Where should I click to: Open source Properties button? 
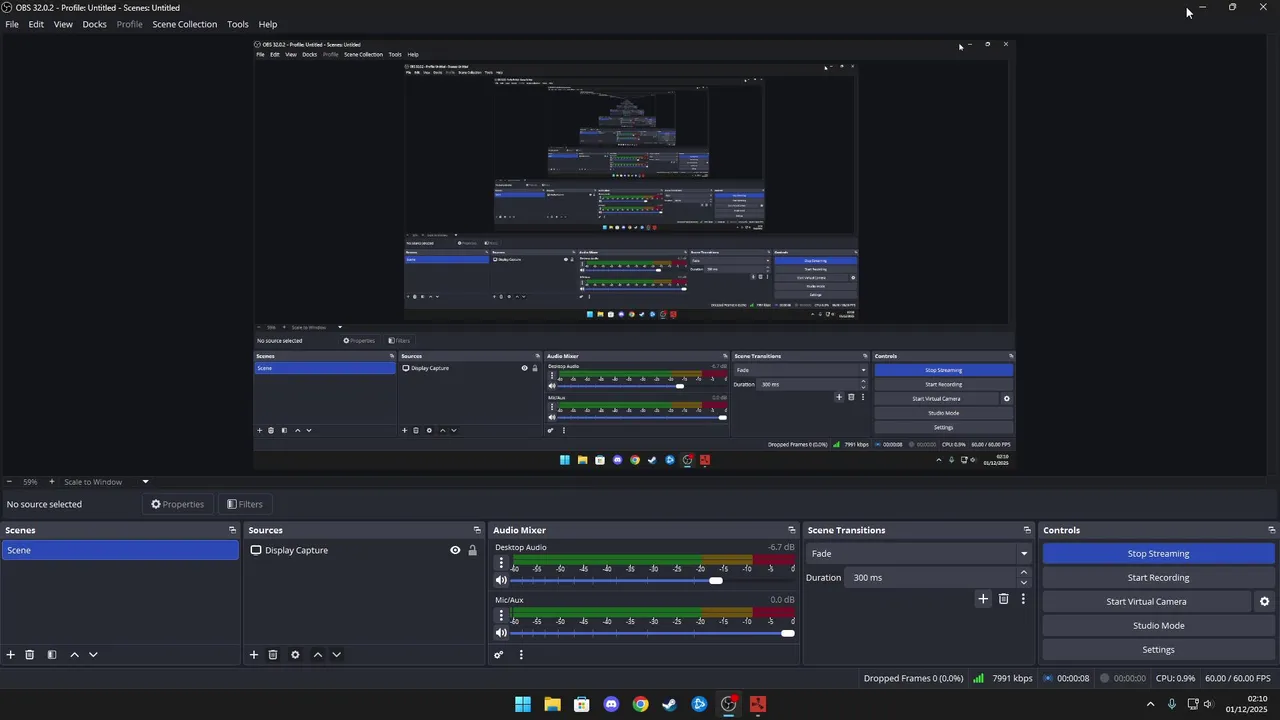click(177, 504)
